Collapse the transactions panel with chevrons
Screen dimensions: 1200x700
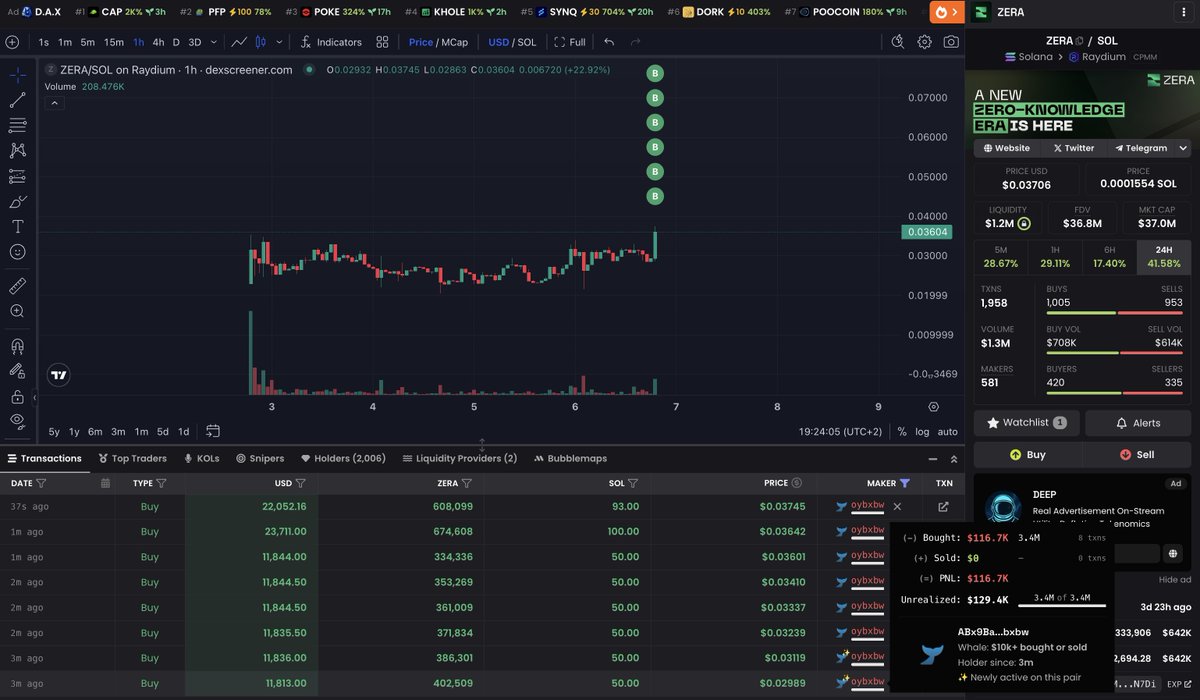[954, 458]
